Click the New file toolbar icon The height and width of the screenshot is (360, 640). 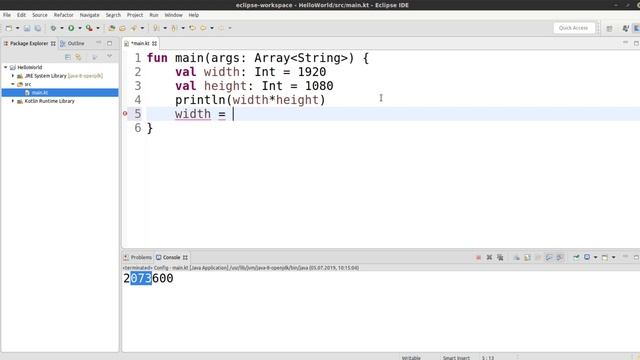click(x=9, y=28)
